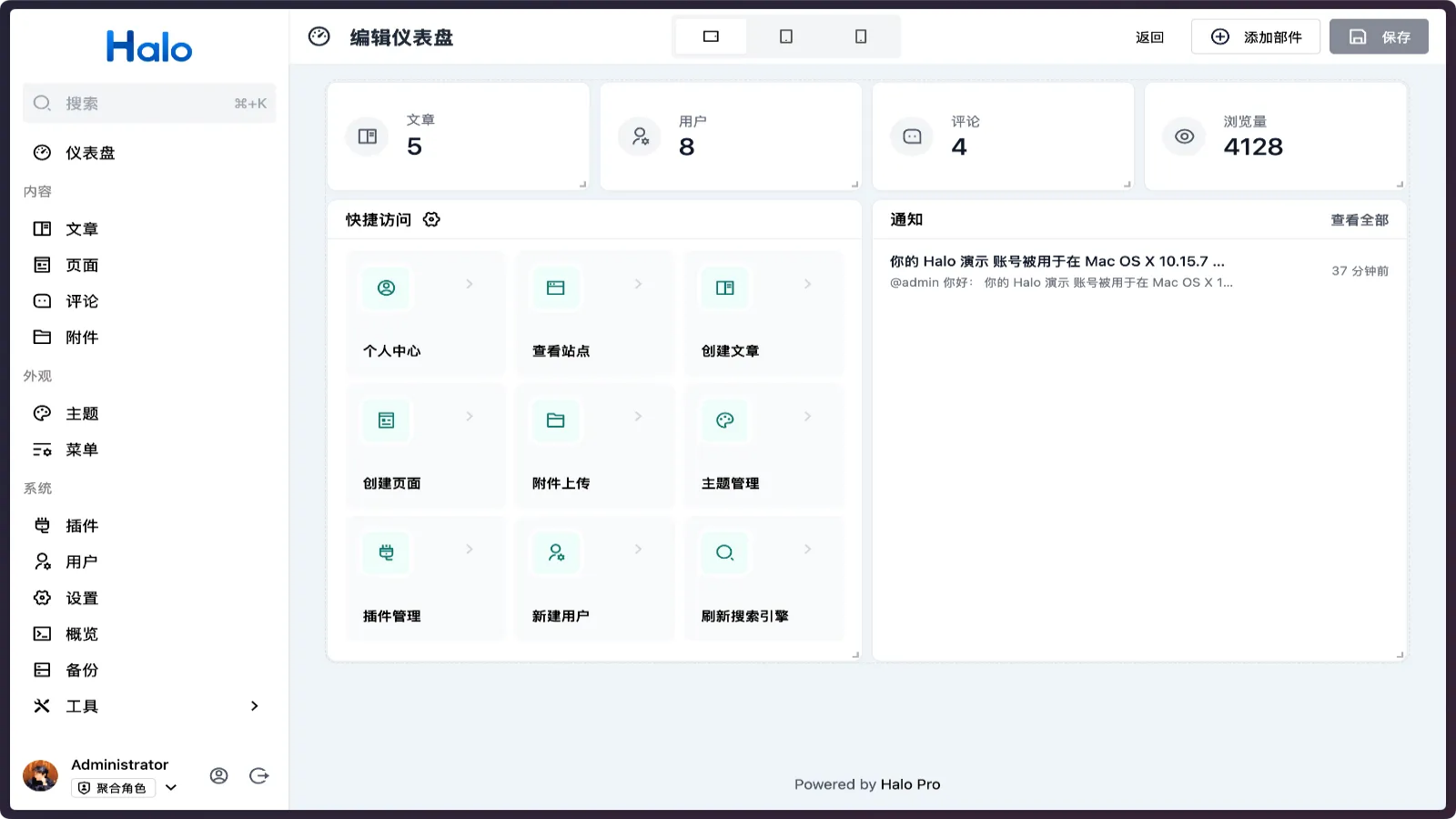The image size is (1456, 819).
Task: Toggle mobile preview mode
Action: pyautogui.click(x=861, y=36)
